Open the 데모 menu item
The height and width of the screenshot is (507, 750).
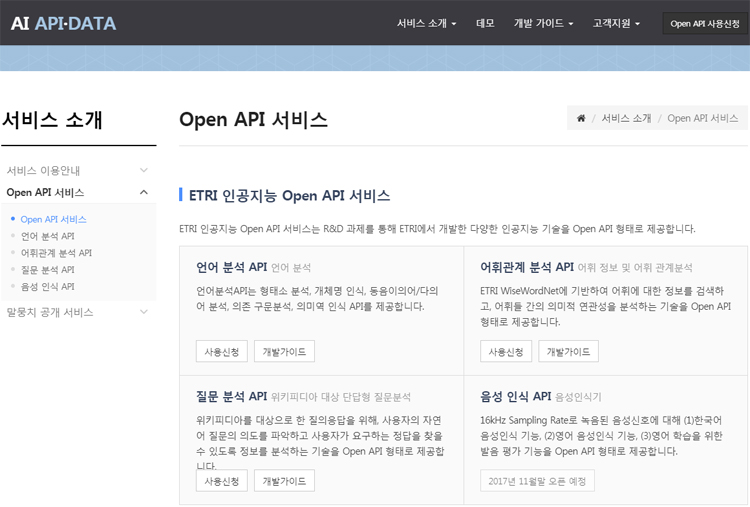[x=485, y=23]
